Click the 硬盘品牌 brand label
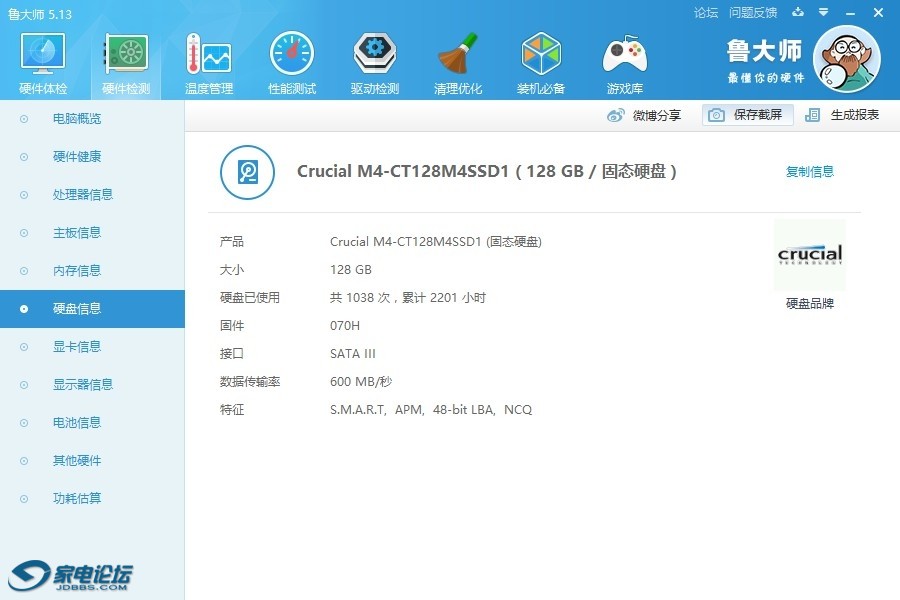 [x=809, y=303]
